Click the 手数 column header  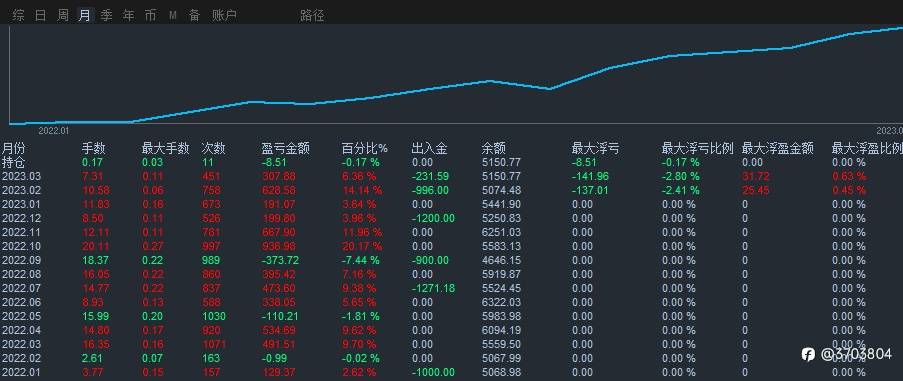pos(94,148)
